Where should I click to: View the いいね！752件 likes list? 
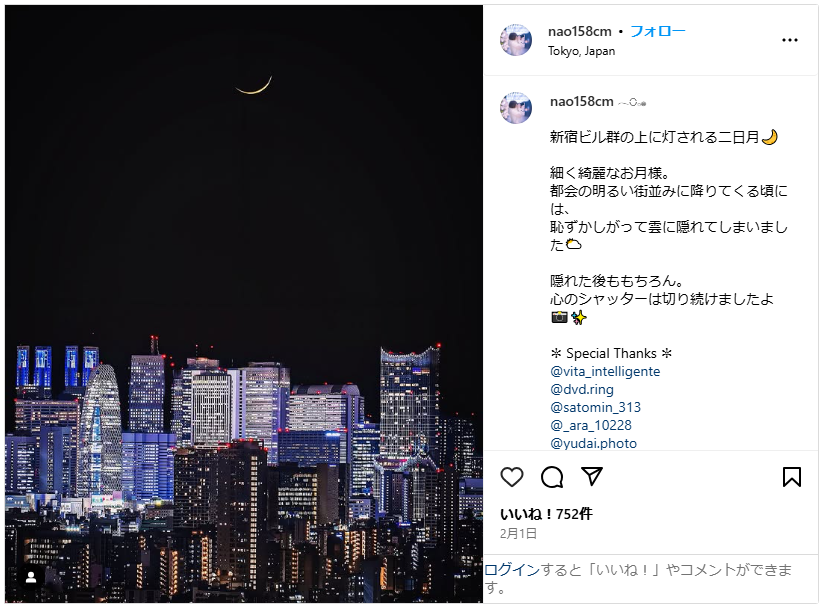click(546, 514)
